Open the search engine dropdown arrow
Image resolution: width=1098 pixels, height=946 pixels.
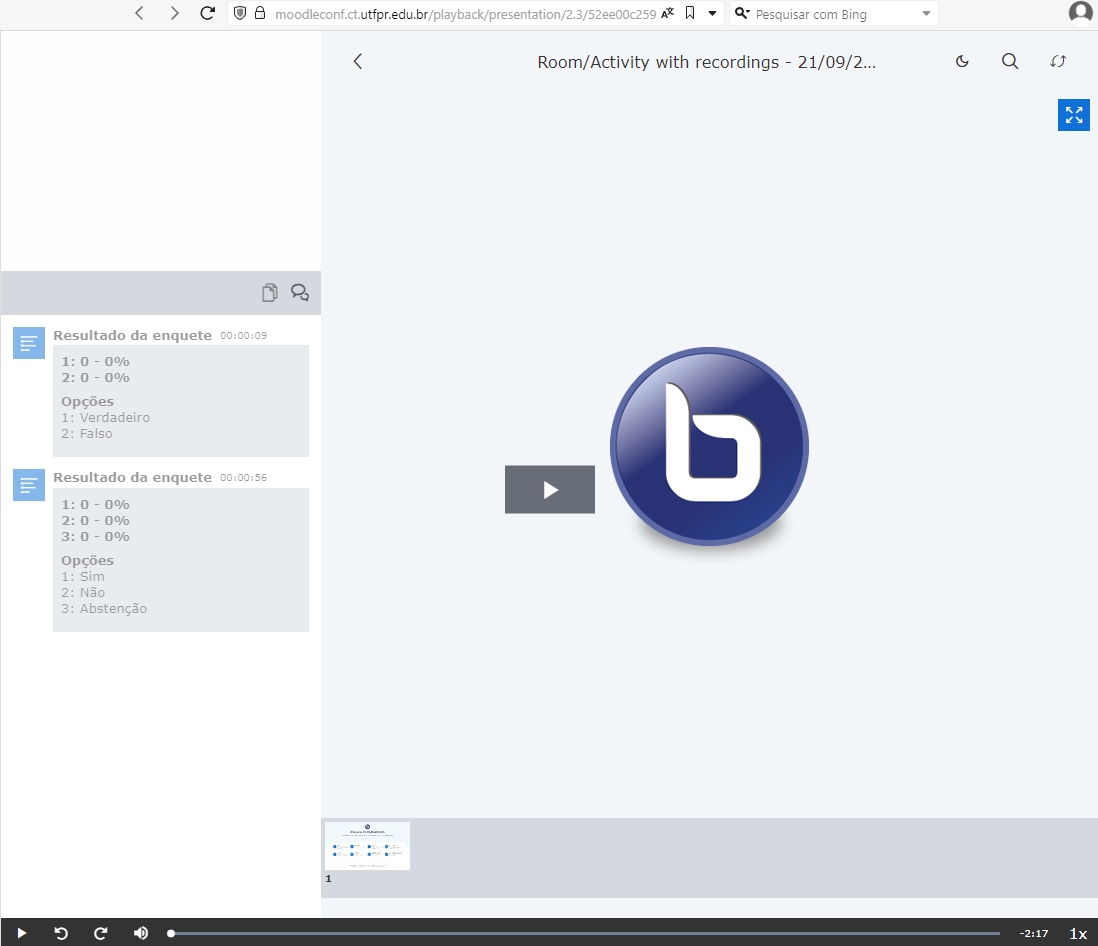tap(926, 13)
